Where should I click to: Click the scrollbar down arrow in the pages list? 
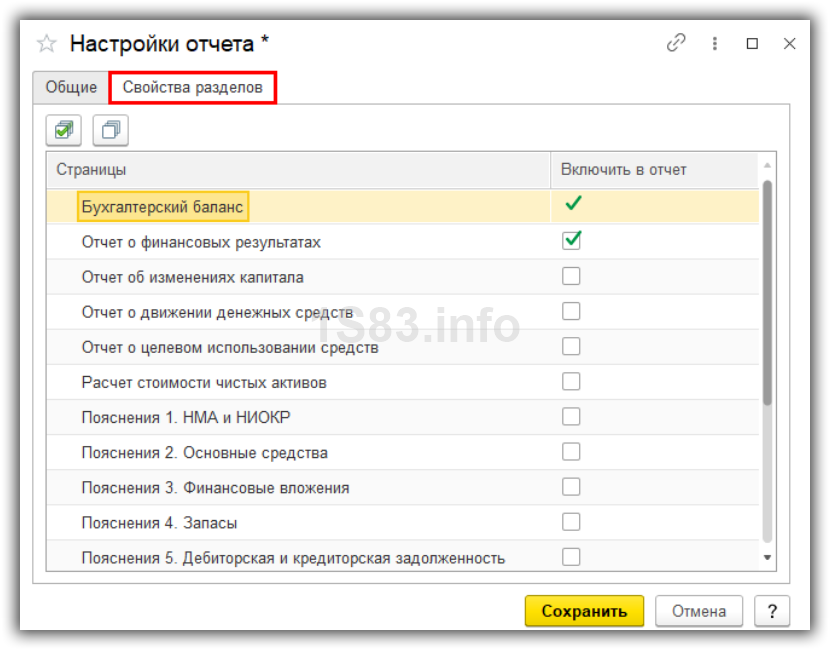coord(768,557)
